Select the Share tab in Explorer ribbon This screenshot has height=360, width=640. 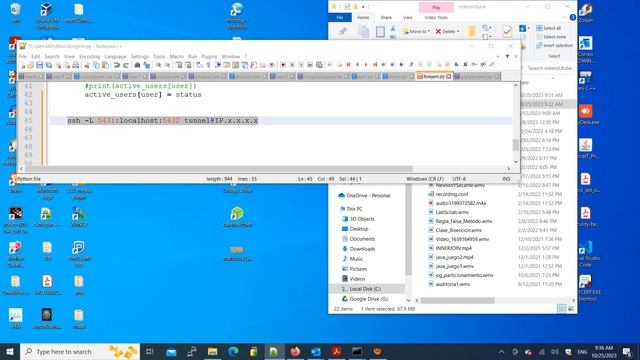coord(386,18)
